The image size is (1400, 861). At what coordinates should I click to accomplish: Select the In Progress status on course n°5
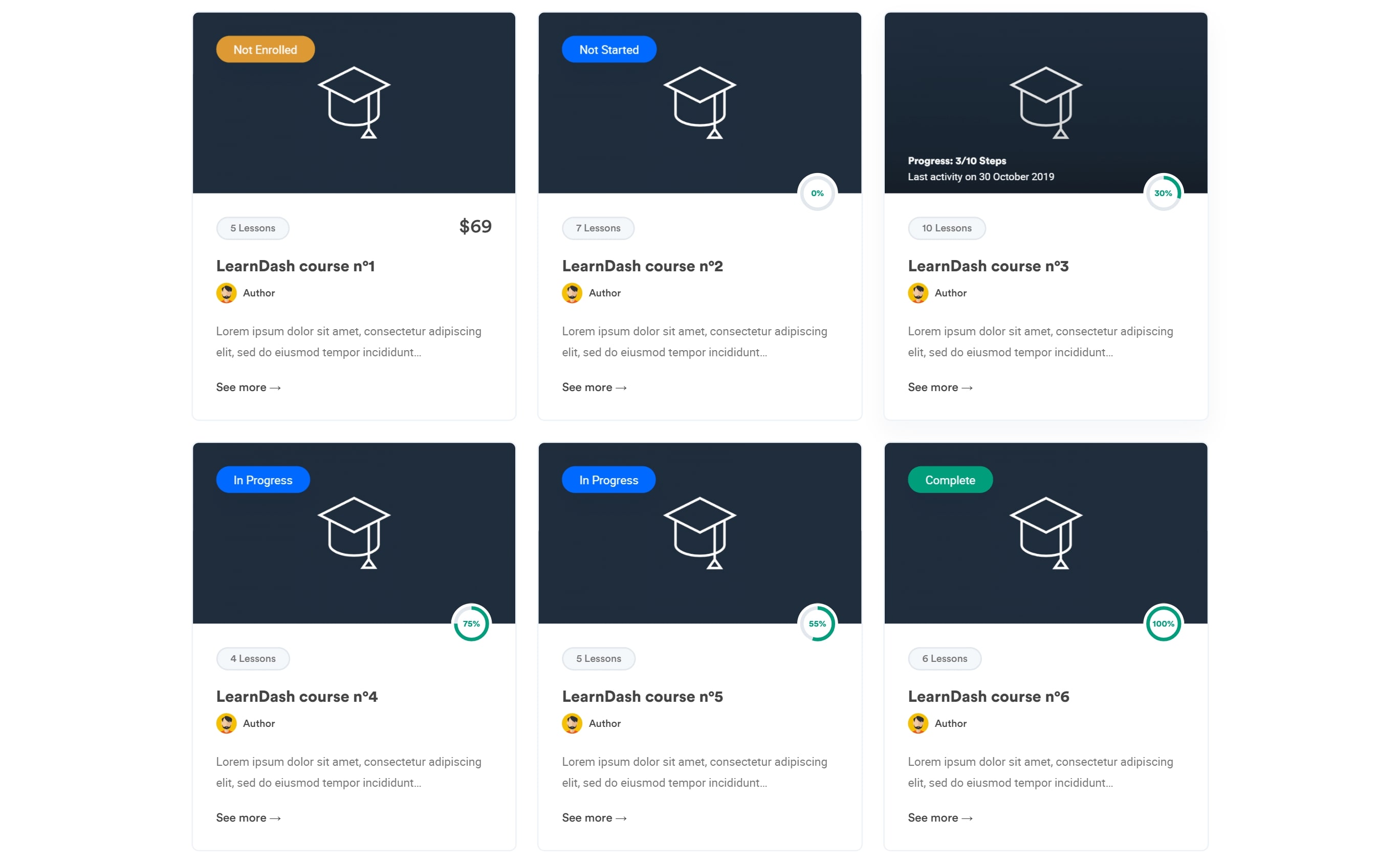tap(609, 480)
